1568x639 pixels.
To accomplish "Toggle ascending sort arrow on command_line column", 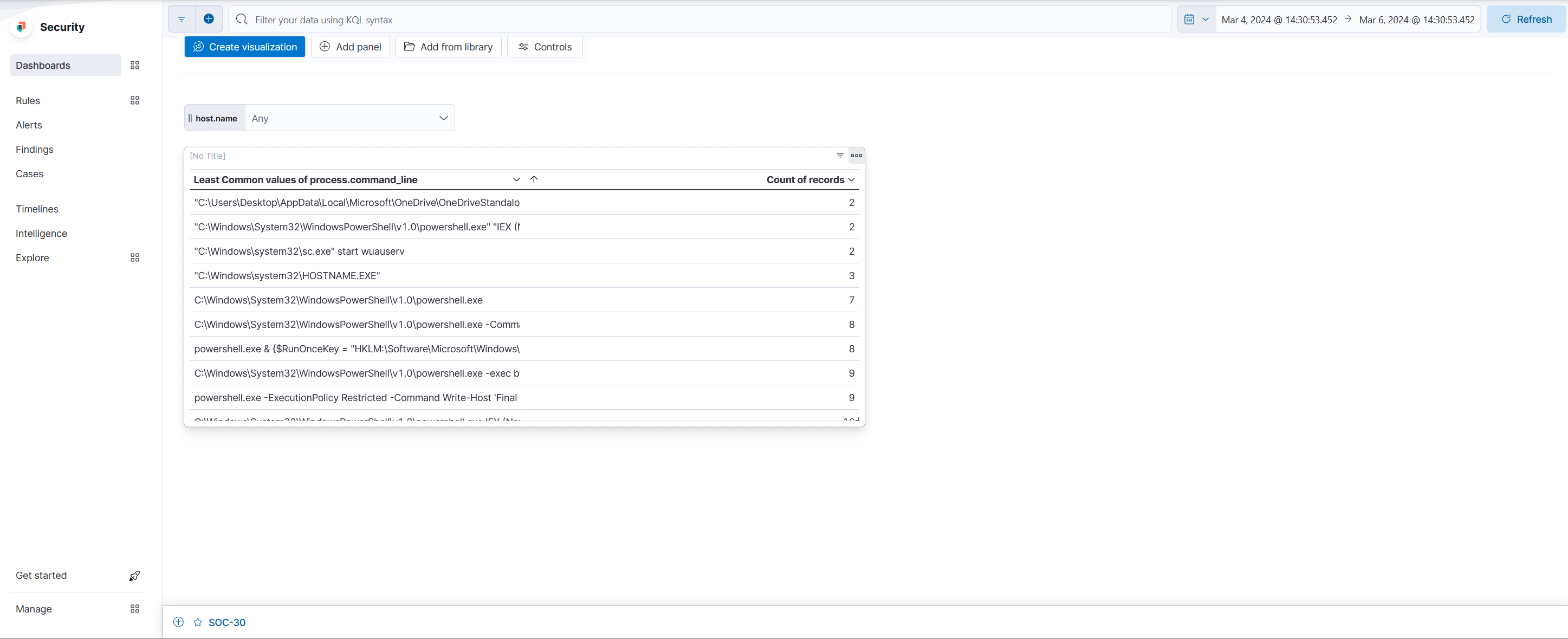I will [533, 179].
